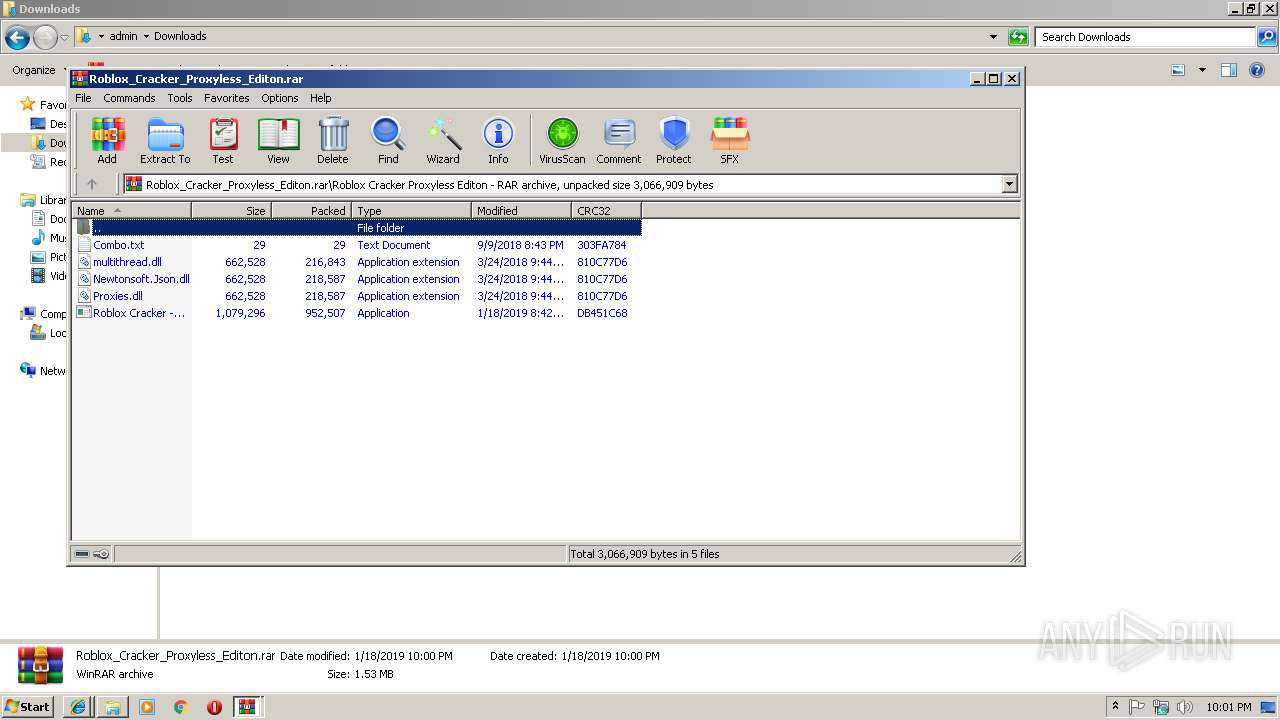Viewport: 1280px width, 720px height.
Task: Click the taskbar clock showing 10:01 PM
Action: coord(1228,707)
